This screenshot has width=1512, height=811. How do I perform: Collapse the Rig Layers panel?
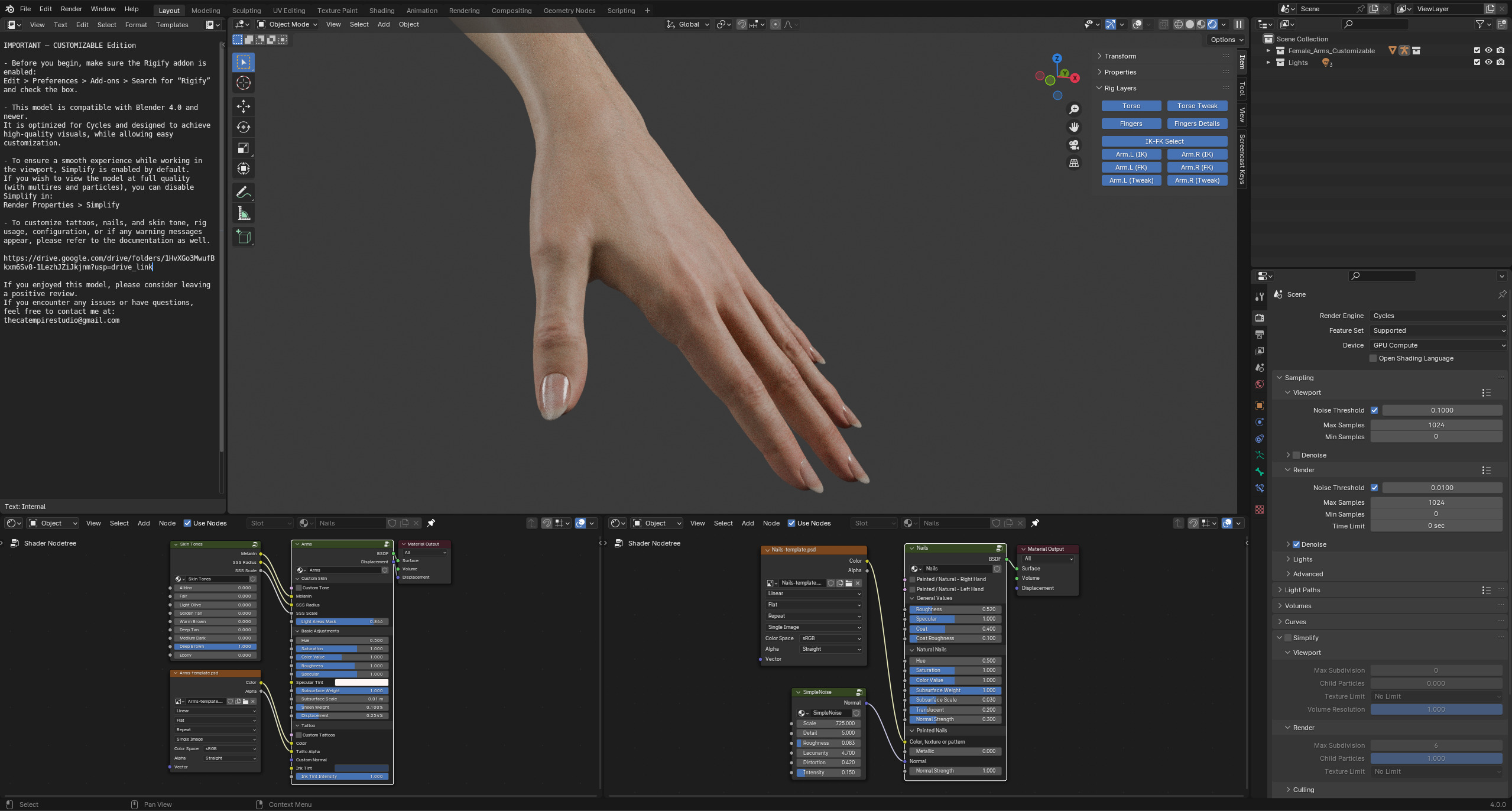(1120, 88)
